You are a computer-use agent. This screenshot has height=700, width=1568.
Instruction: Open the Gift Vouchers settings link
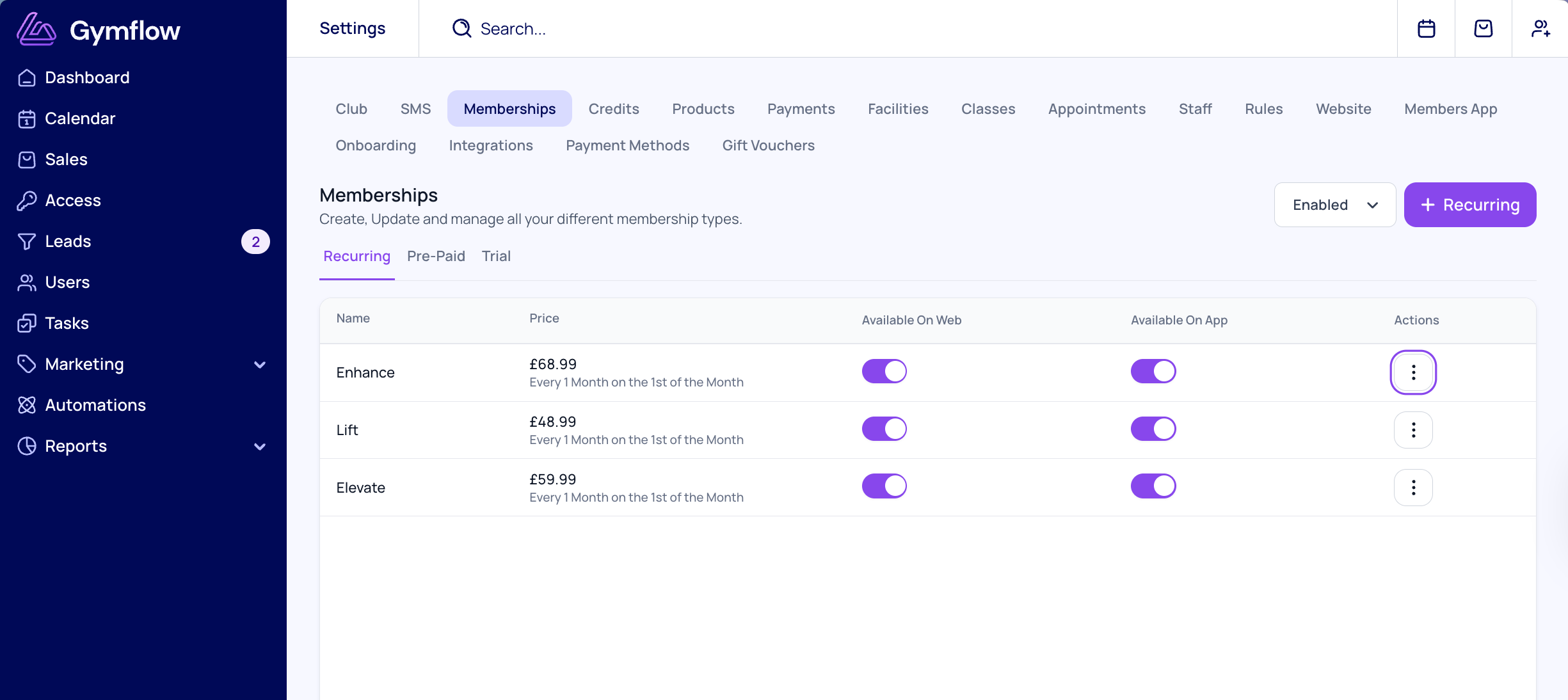(x=768, y=145)
